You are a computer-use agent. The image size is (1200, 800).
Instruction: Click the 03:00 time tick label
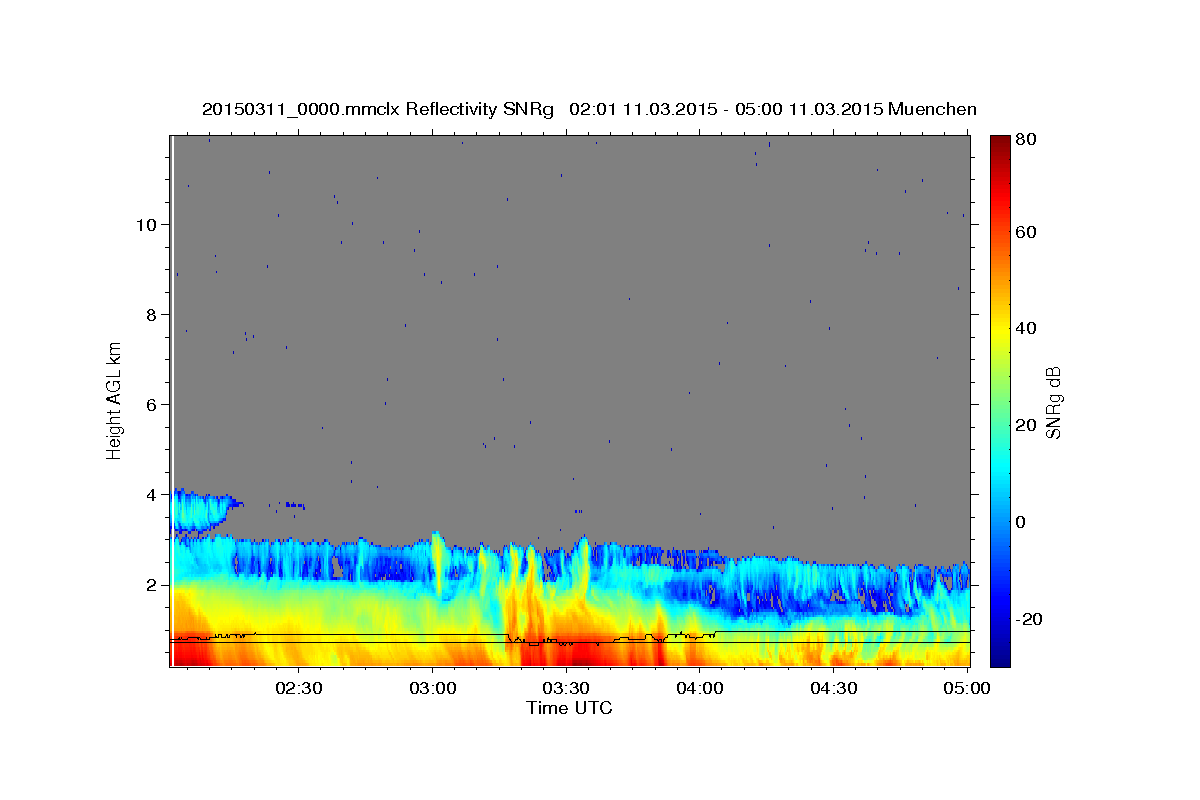(432, 688)
